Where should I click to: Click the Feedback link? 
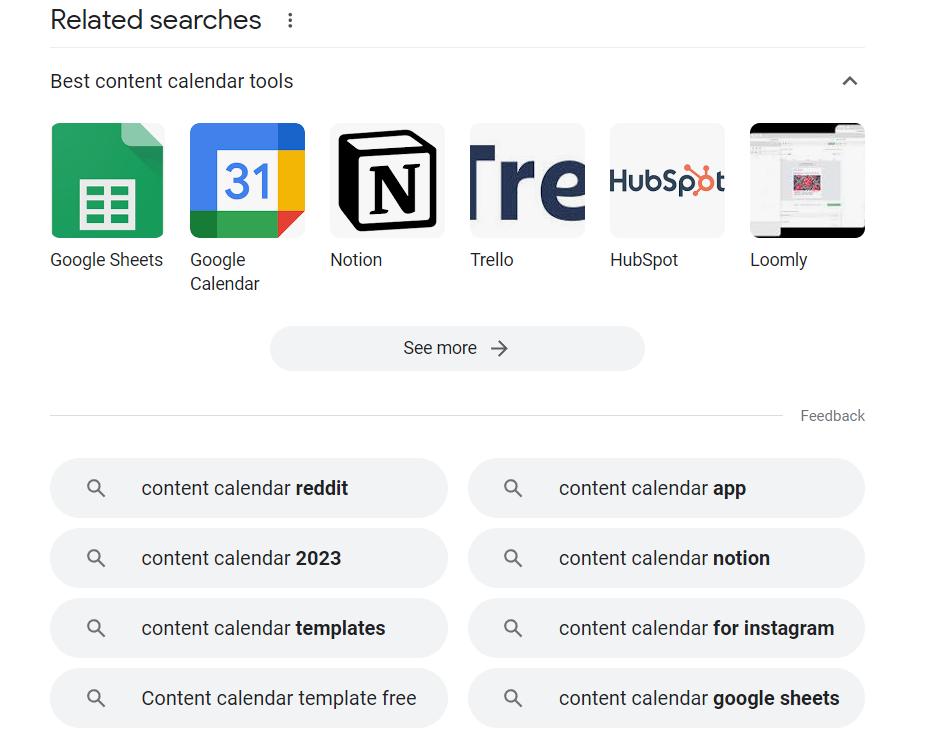pyautogui.click(x=832, y=416)
